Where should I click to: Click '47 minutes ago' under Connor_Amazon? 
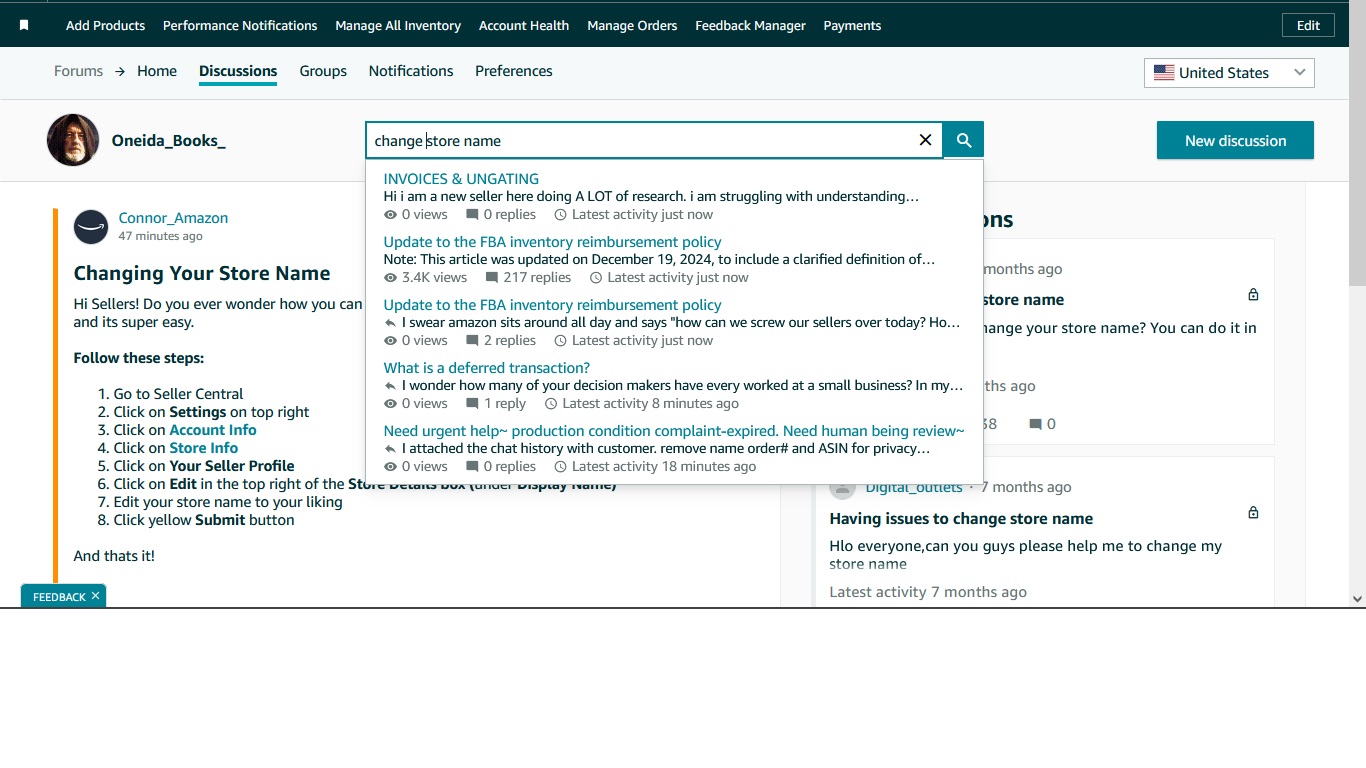pos(160,236)
